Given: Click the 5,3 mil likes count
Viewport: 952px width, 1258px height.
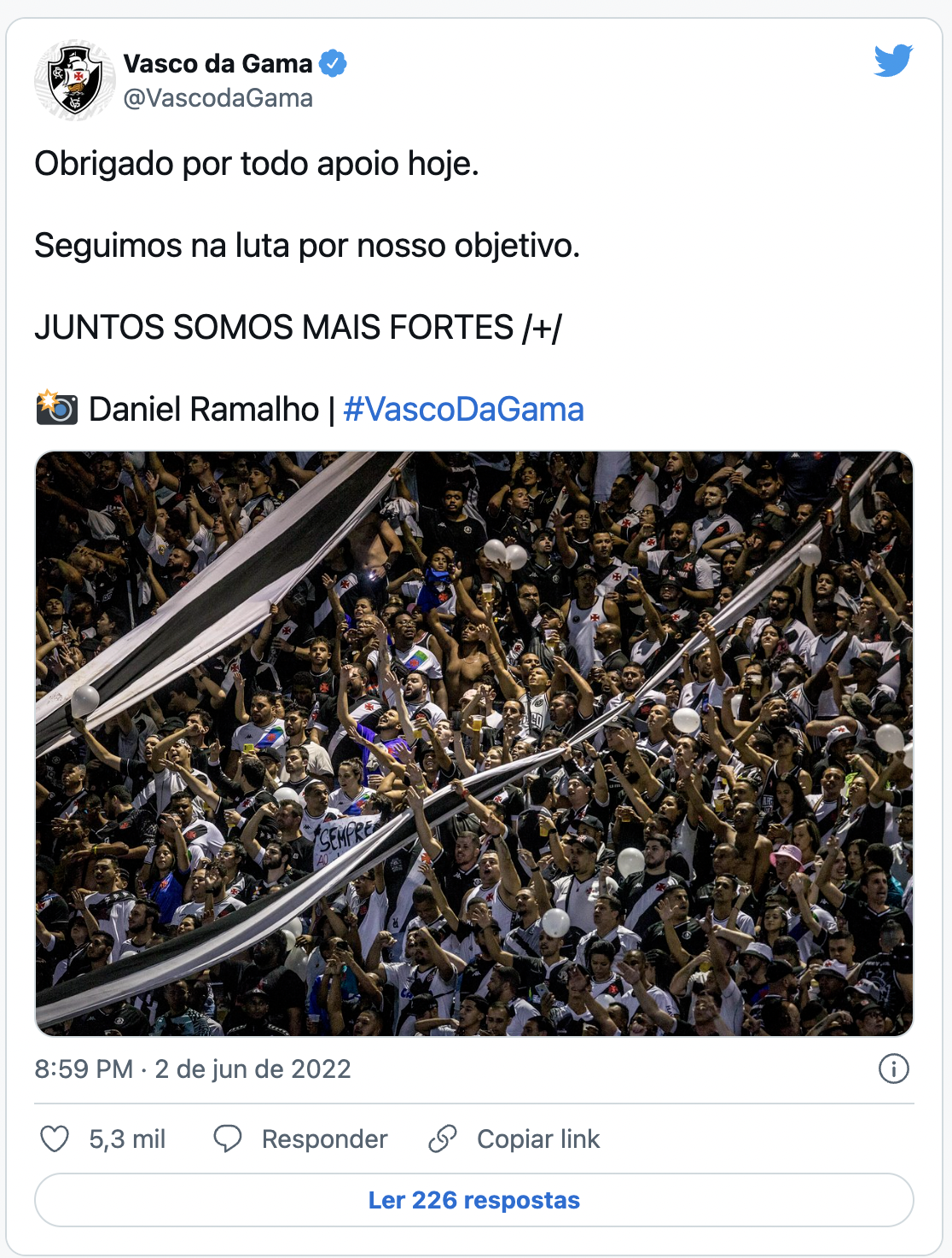Looking at the screenshot, I should click(127, 1139).
